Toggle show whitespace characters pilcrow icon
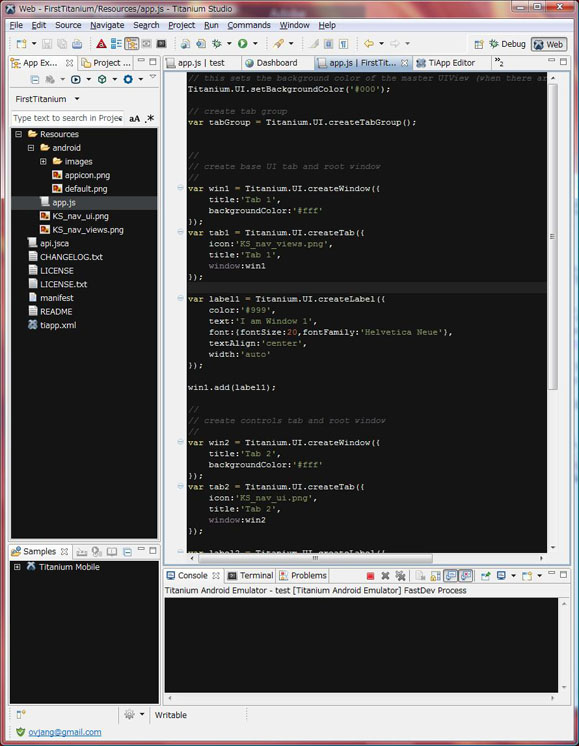Image resolution: width=579 pixels, height=746 pixels. (x=343, y=44)
